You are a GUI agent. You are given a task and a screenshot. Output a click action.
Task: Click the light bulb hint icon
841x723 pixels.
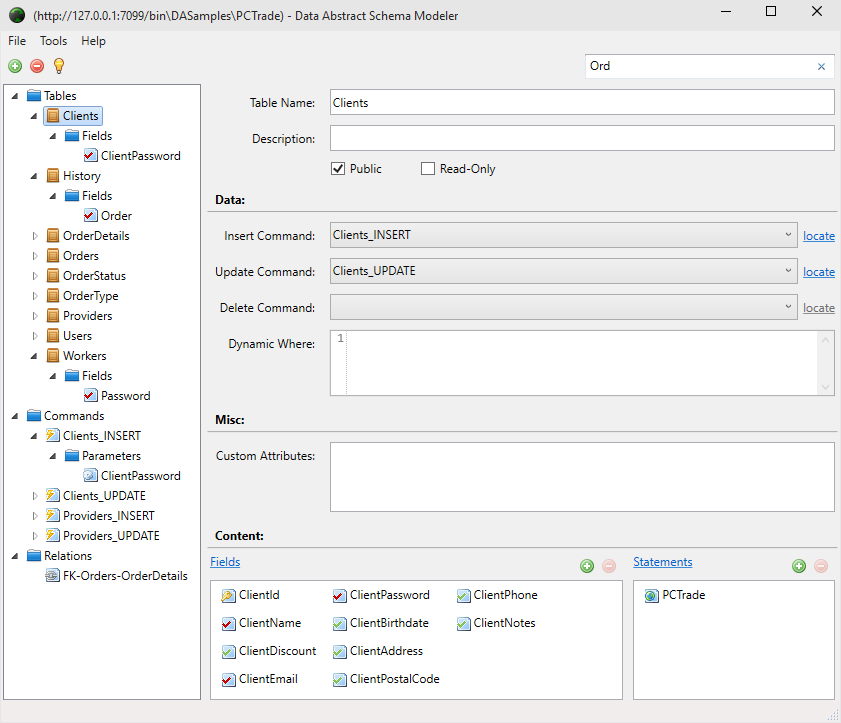[59, 66]
